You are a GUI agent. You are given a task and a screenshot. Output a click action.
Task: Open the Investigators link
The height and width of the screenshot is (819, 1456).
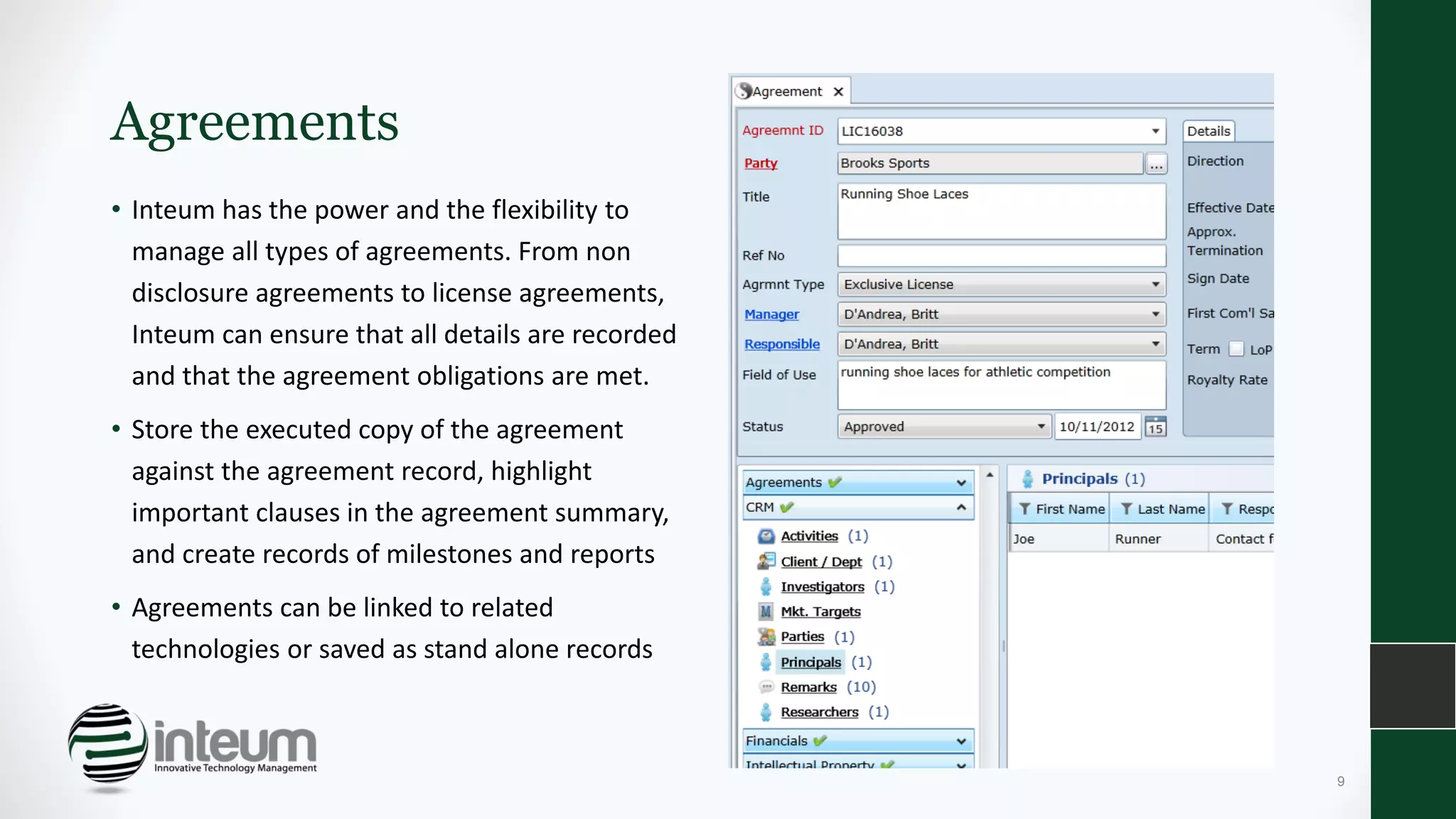pyautogui.click(x=823, y=587)
